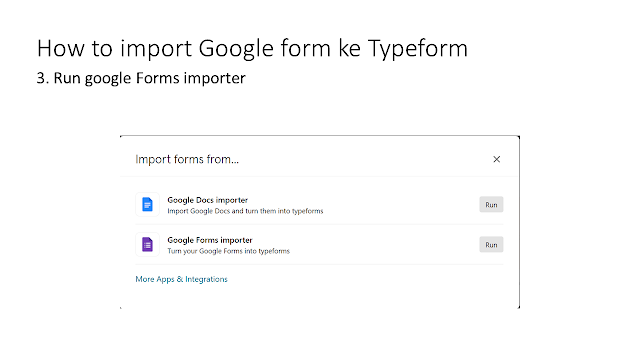640x360 pixels.
Task: Click the subtitle '3. Run google Forms importer'
Action: pyautogui.click(x=141, y=78)
